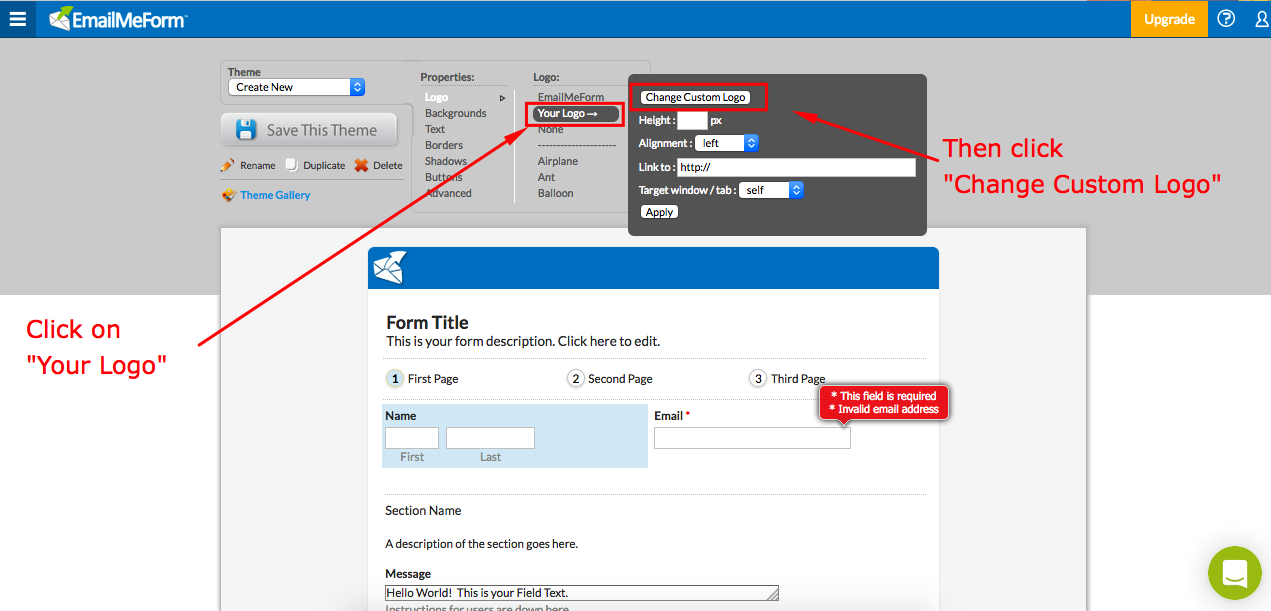Image resolution: width=1271 pixels, height=611 pixels.
Task: Click the Last name input field
Action: pyautogui.click(x=490, y=438)
